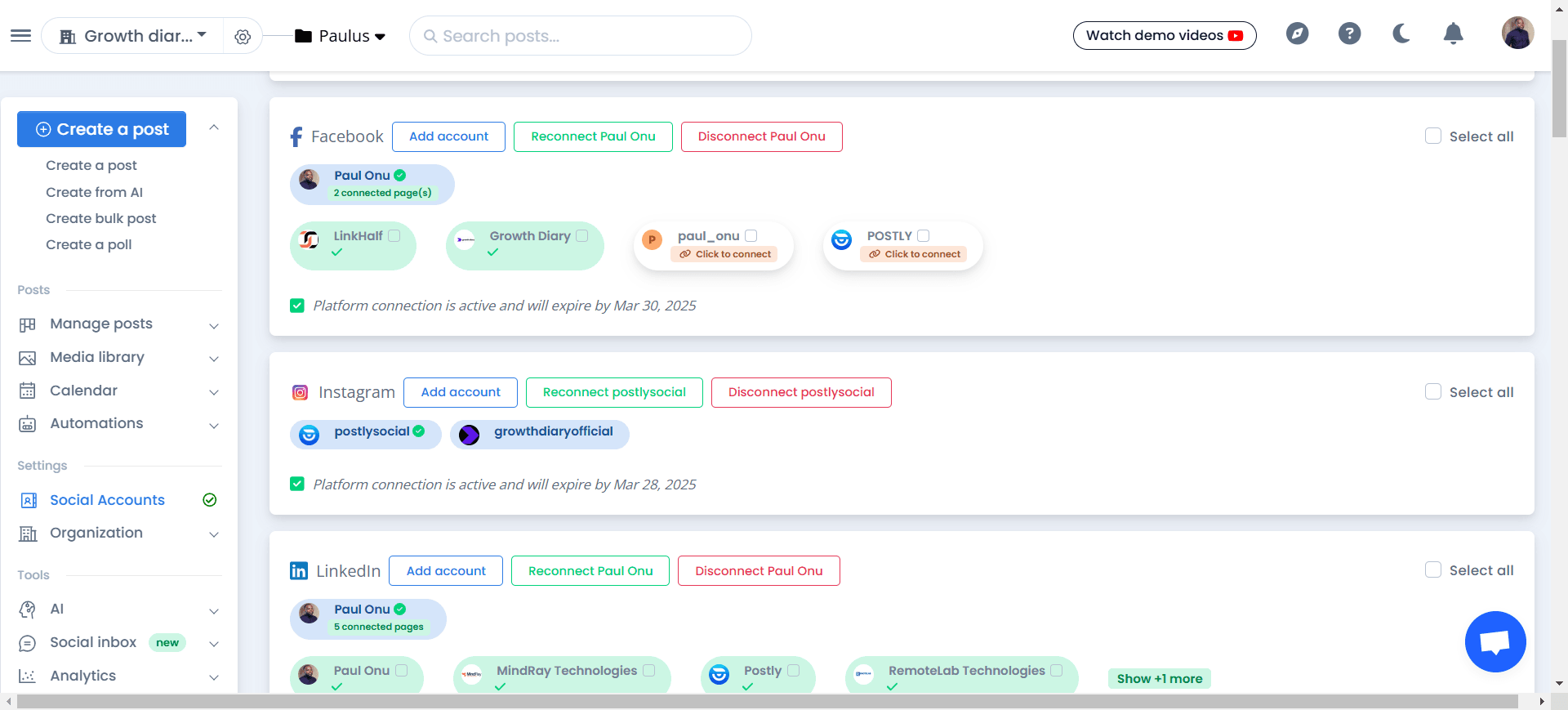Viewport: 1568px width, 710px height.
Task: Open the user profile avatar
Action: click(x=1517, y=33)
